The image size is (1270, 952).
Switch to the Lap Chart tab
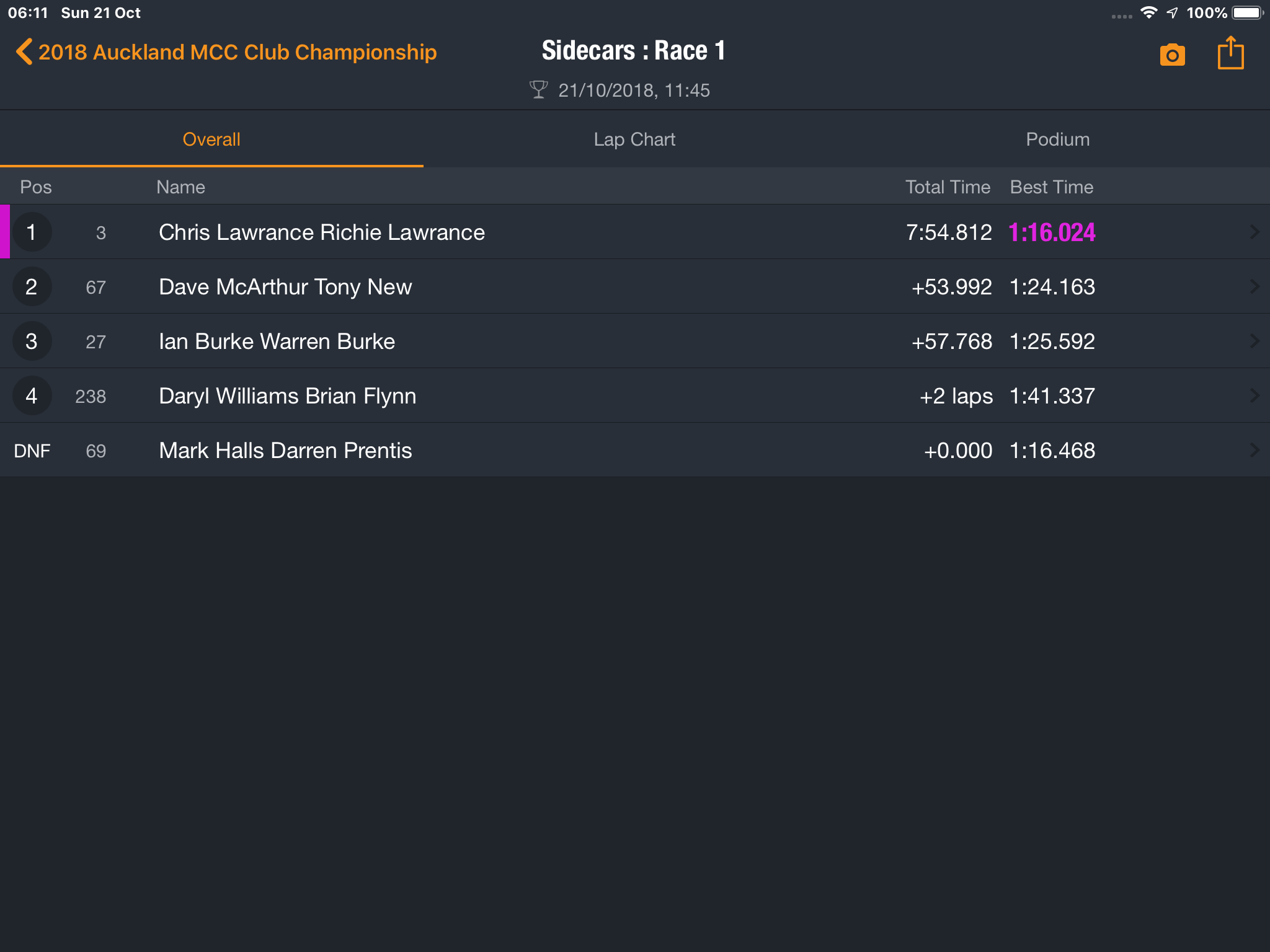634,139
